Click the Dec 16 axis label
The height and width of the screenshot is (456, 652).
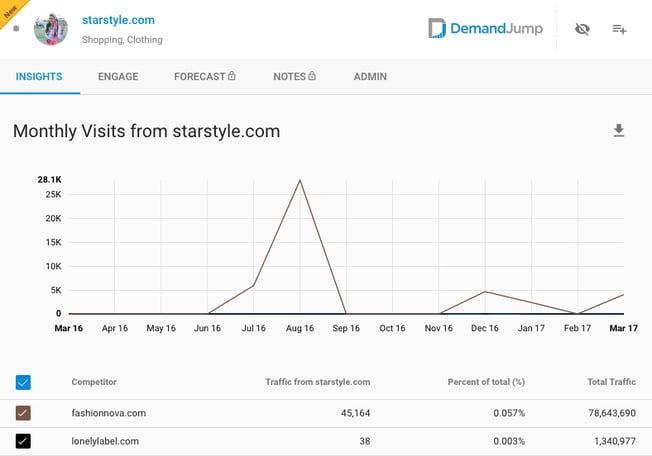click(x=485, y=328)
